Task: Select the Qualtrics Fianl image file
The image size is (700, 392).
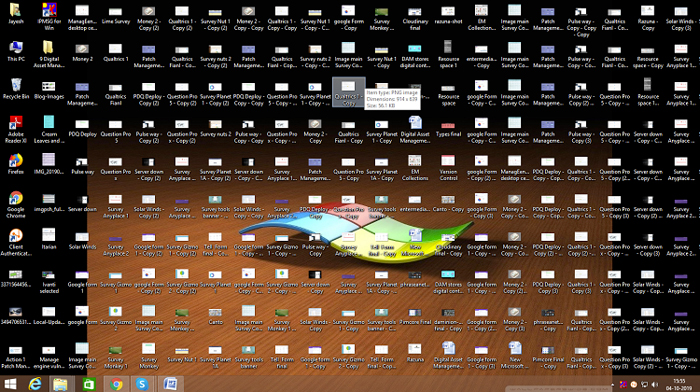Action: [x=116, y=93]
